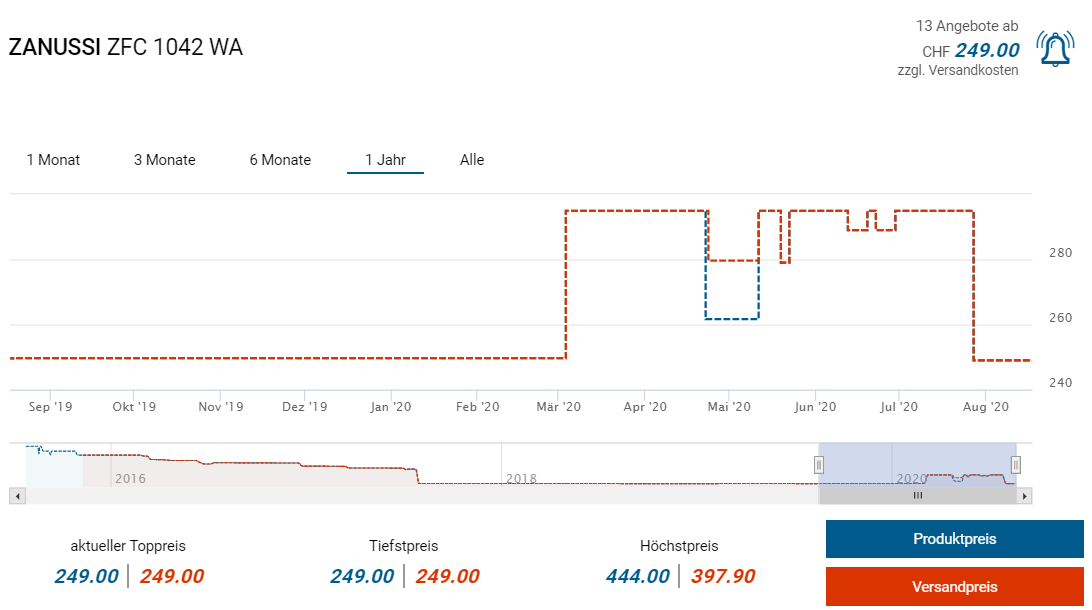Screen dimensions: 1092x610
Task: Click the Höchstpreis 444.00 value
Action: (637, 576)
